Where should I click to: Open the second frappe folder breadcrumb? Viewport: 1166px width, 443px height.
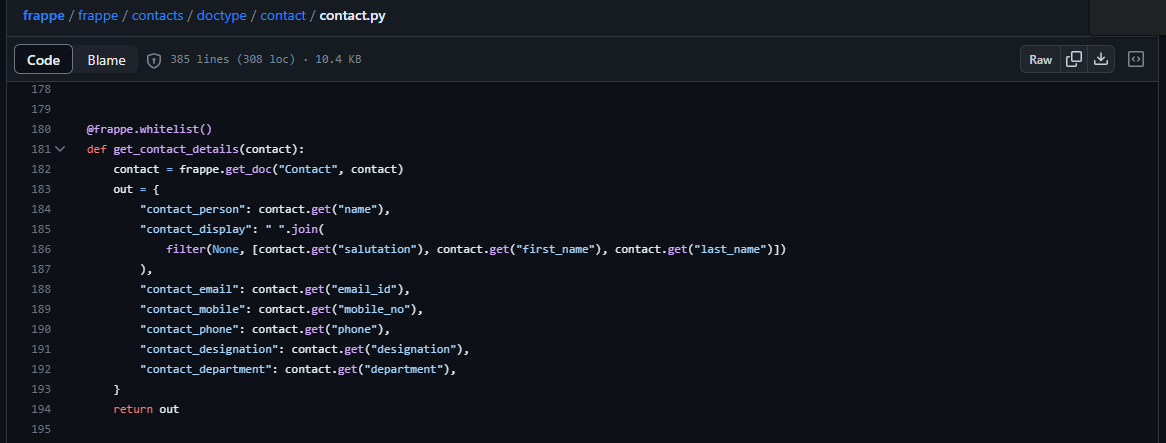(98, 15)
